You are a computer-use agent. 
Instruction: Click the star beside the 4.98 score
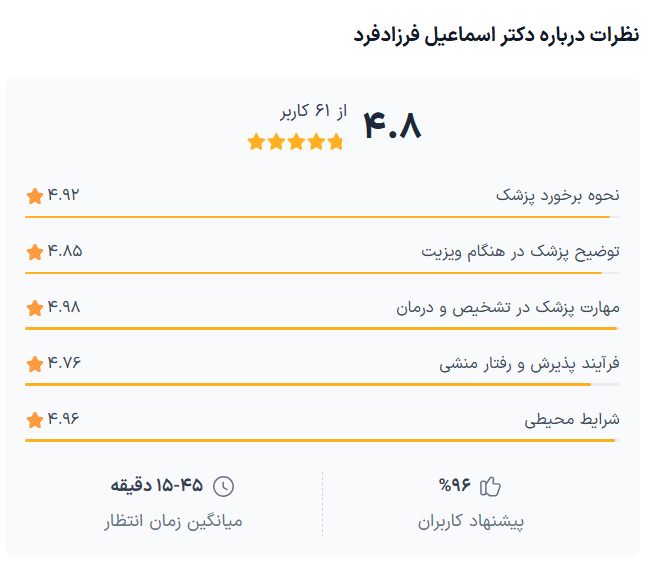coord(35,307)
